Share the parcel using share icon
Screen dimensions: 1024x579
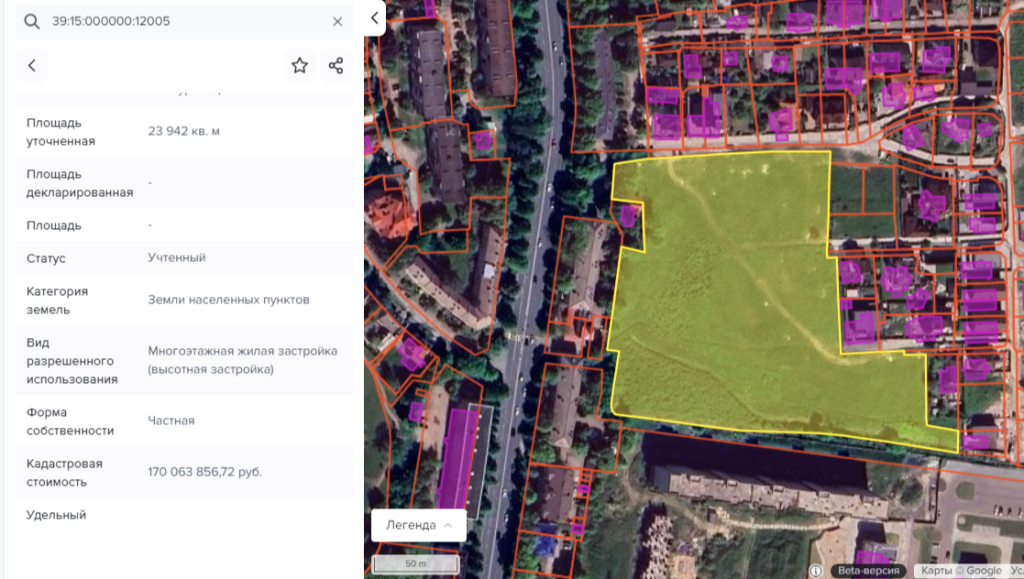[336, 65]
